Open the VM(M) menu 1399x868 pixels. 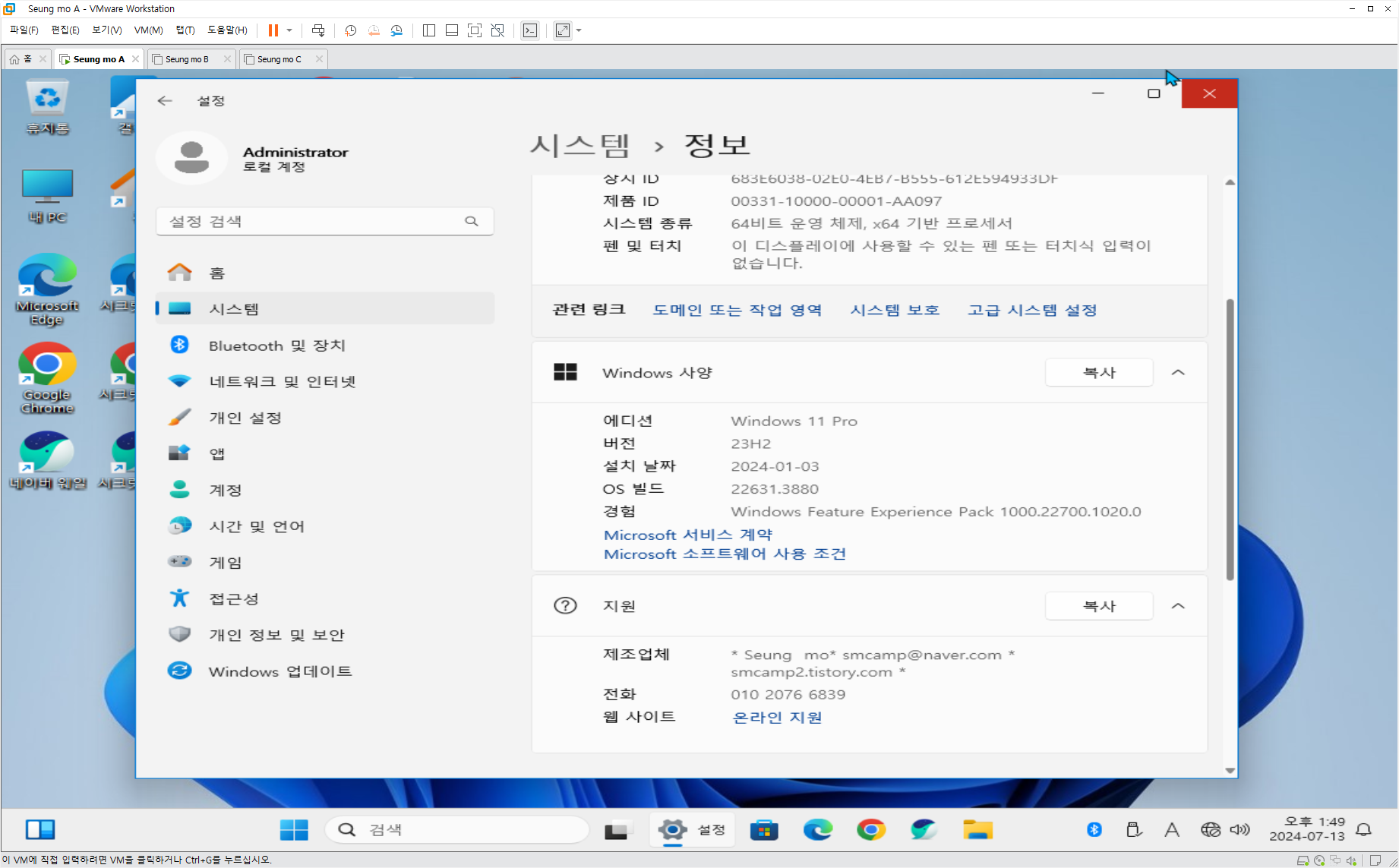pos(149,30)
